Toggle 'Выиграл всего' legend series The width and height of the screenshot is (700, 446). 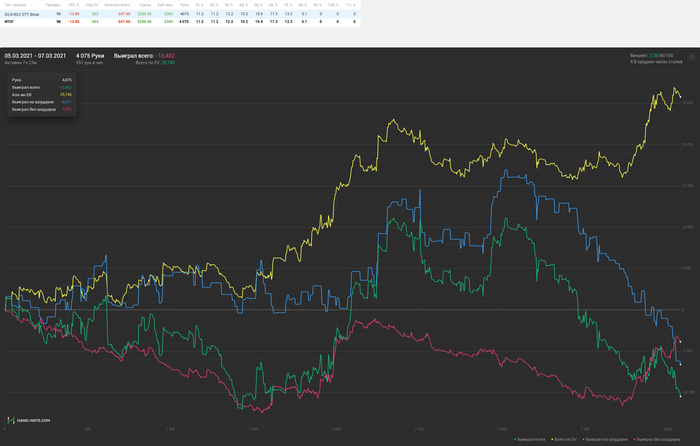tap(529, 439)
